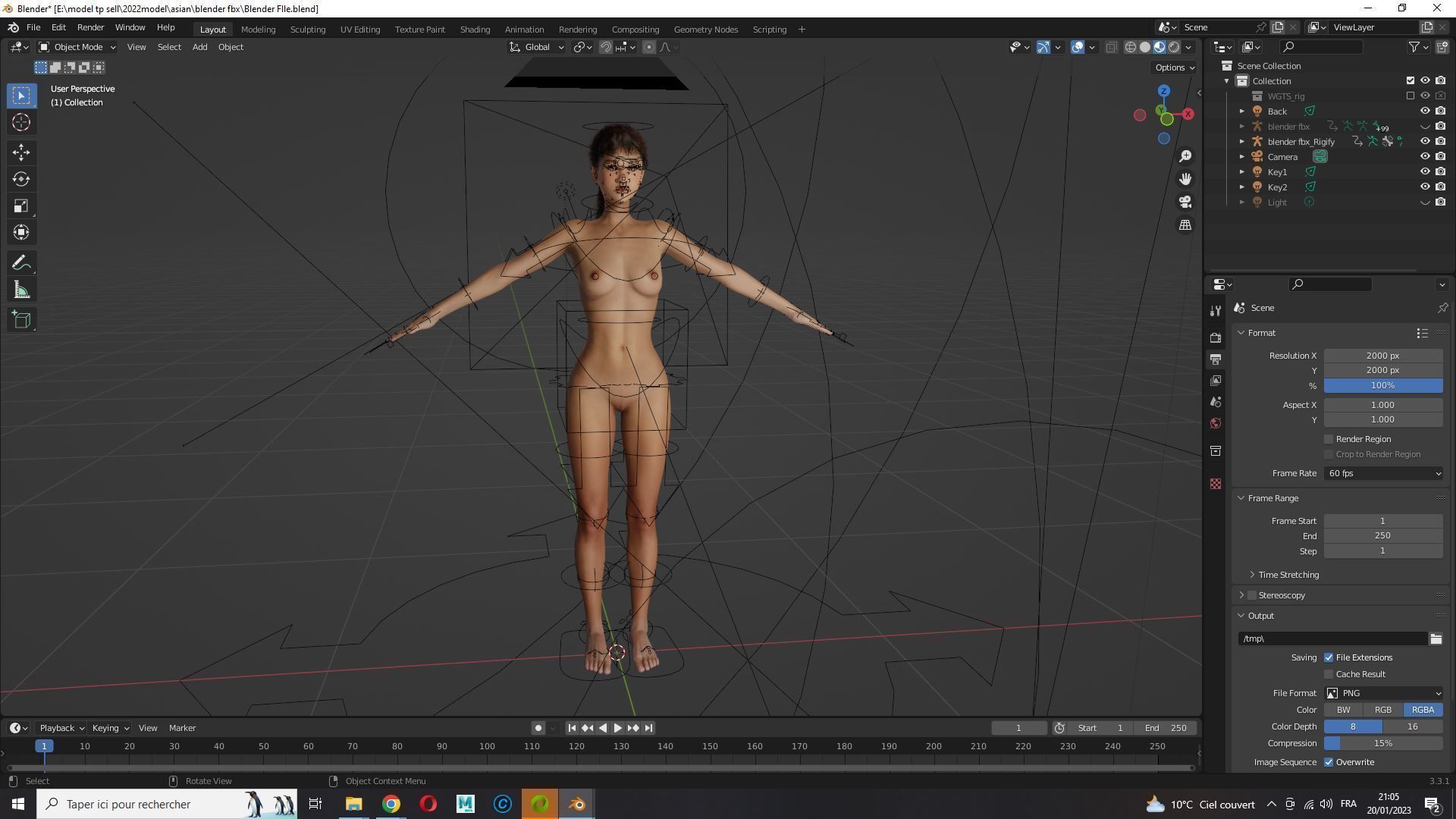1456x819 pixels.
Task: Select RGB color mode button
Action: tap(1382, 710)
